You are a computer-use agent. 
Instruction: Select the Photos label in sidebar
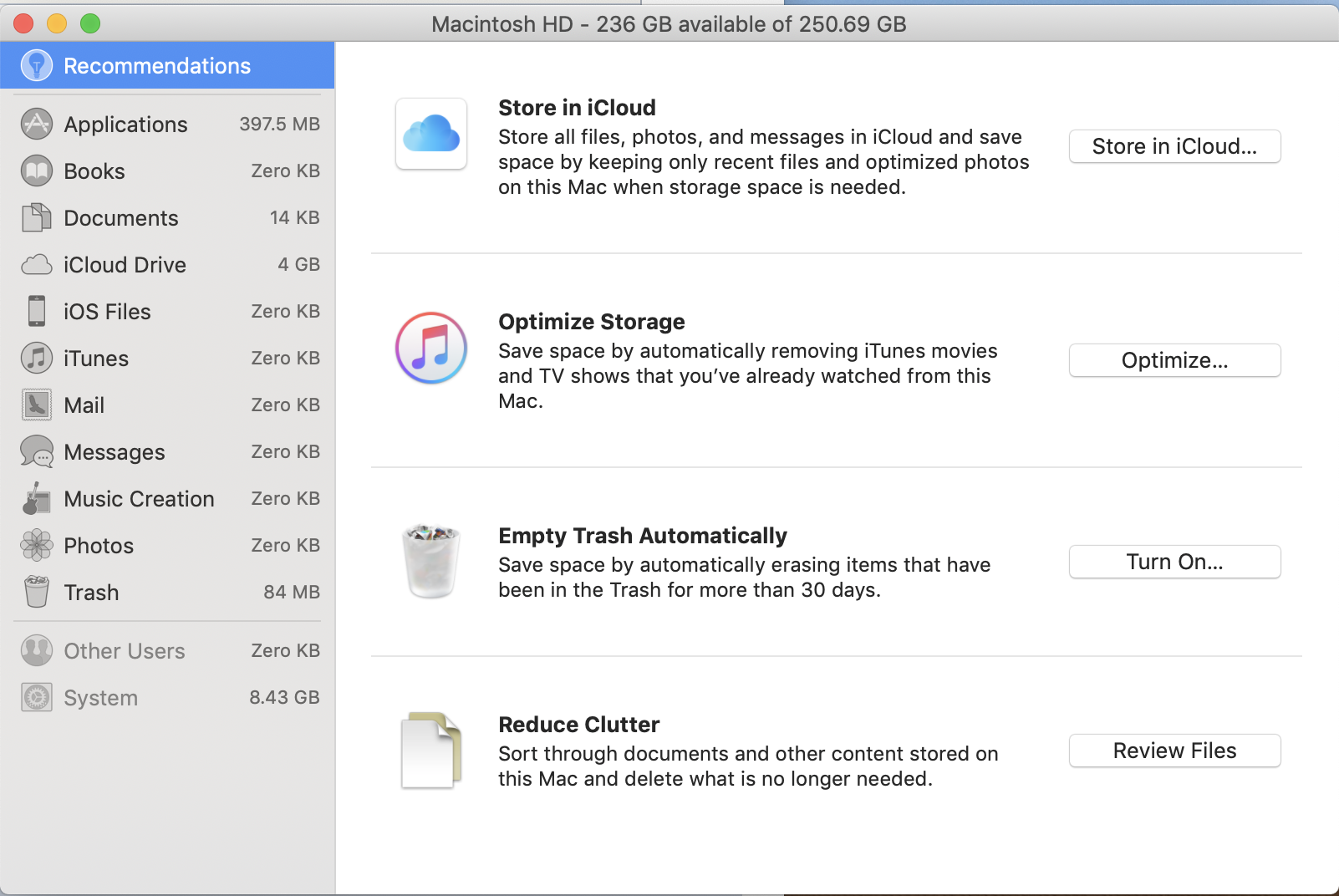click(99, 546)
